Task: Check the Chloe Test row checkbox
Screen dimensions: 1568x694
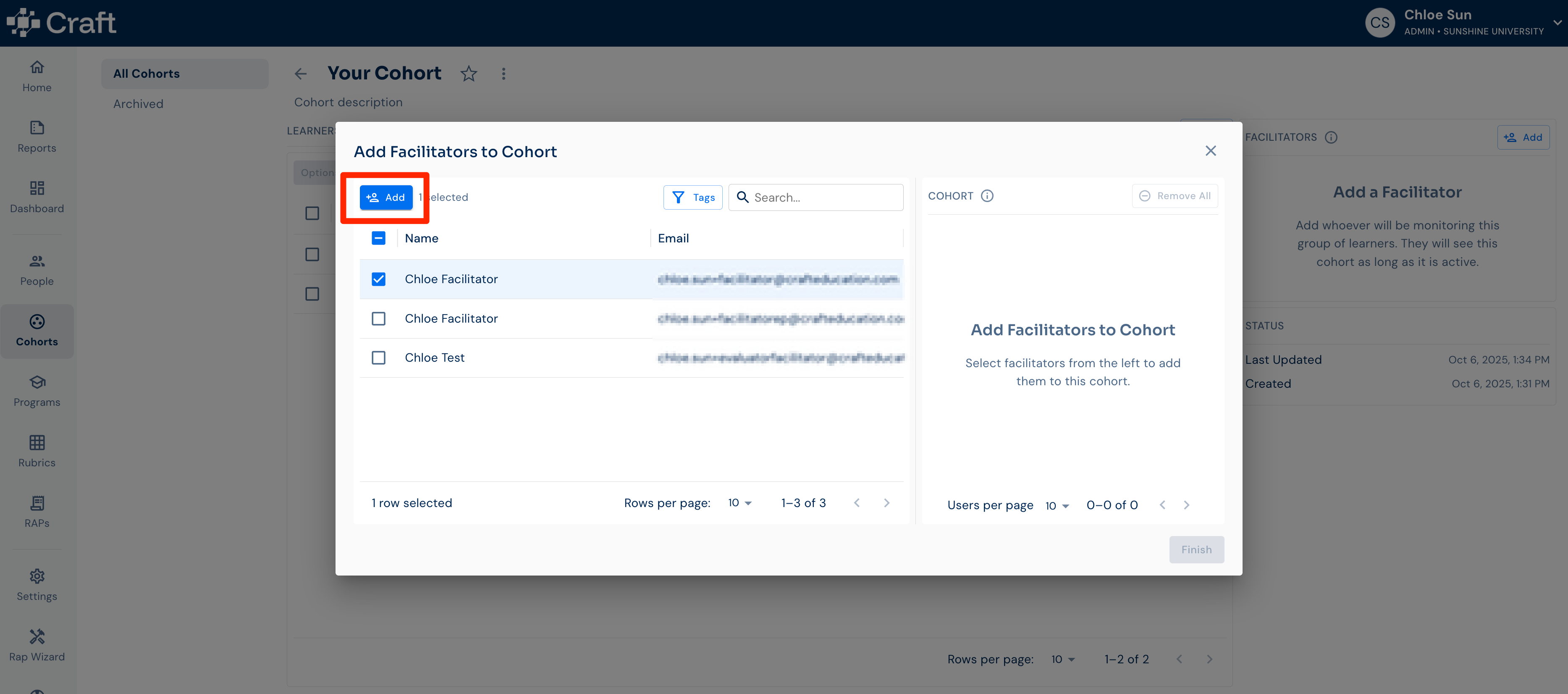Action: click(x=379, y=358)
